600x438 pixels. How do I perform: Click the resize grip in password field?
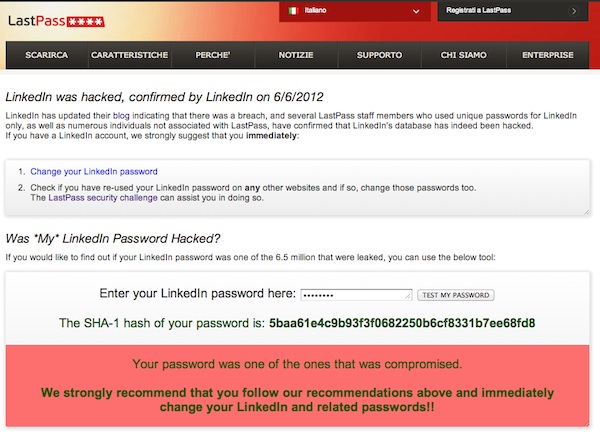(408, 295)
